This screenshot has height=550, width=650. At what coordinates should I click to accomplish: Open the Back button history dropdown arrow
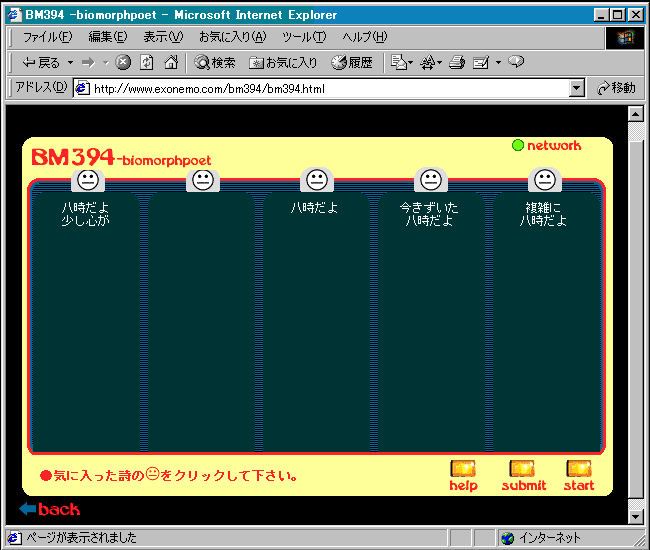click(x=70, y=63)
